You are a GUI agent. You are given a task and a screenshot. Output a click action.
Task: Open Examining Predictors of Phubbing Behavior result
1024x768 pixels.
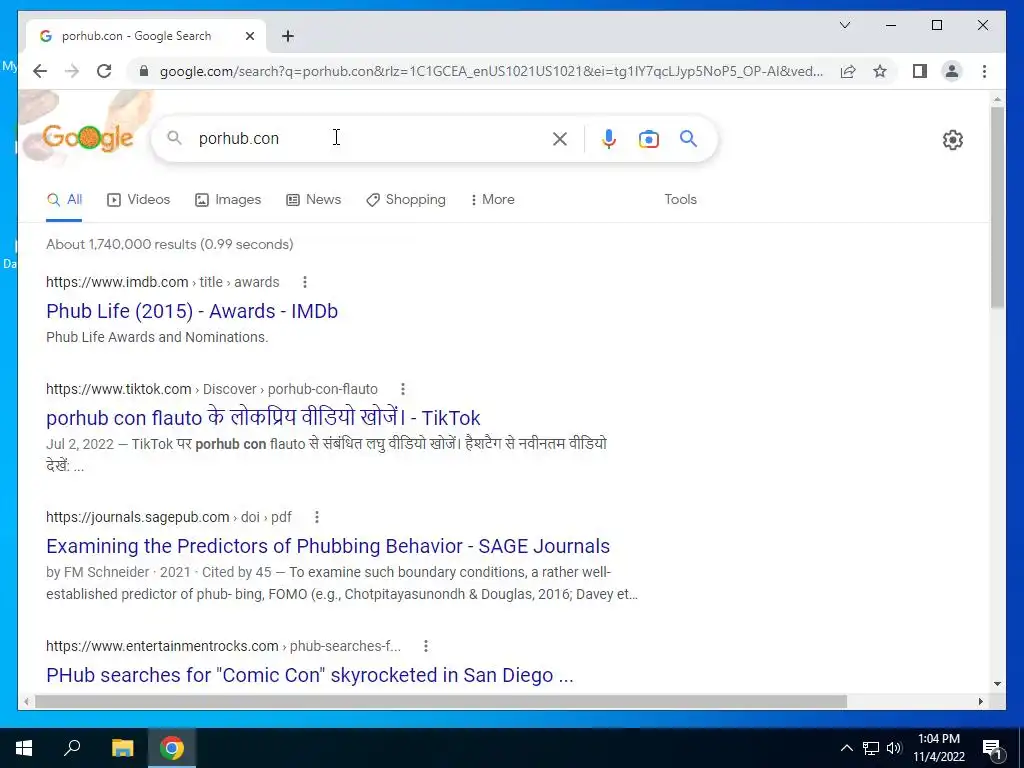pos(328,546)
